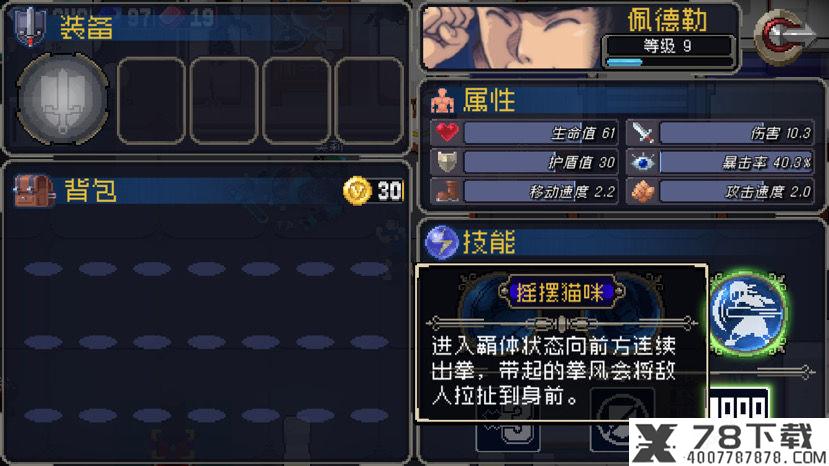Open the 装备 equipment header
The image size is (829, 466).
86,27
